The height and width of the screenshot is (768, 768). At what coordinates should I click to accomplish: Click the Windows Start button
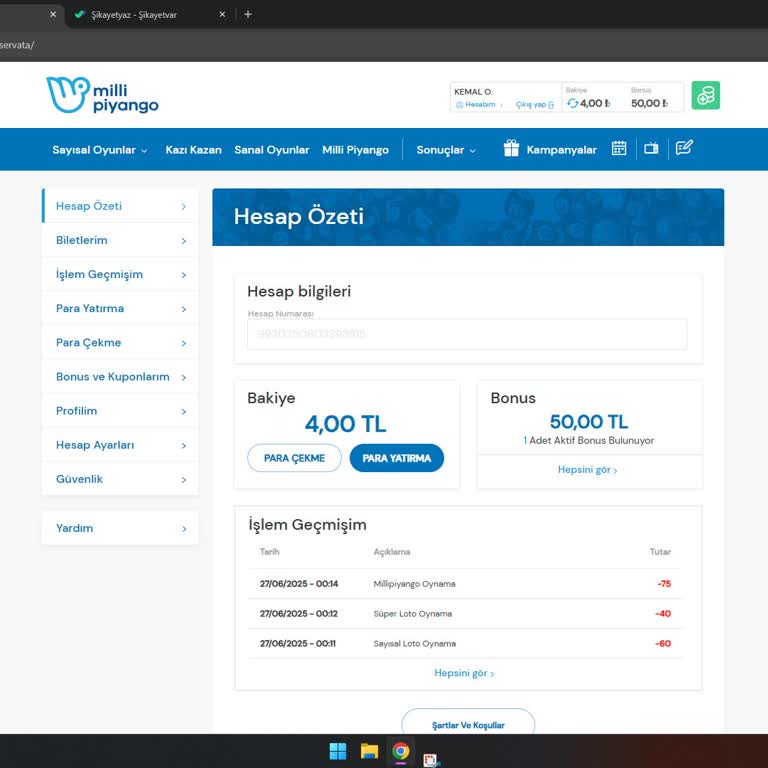pos(338,751)
